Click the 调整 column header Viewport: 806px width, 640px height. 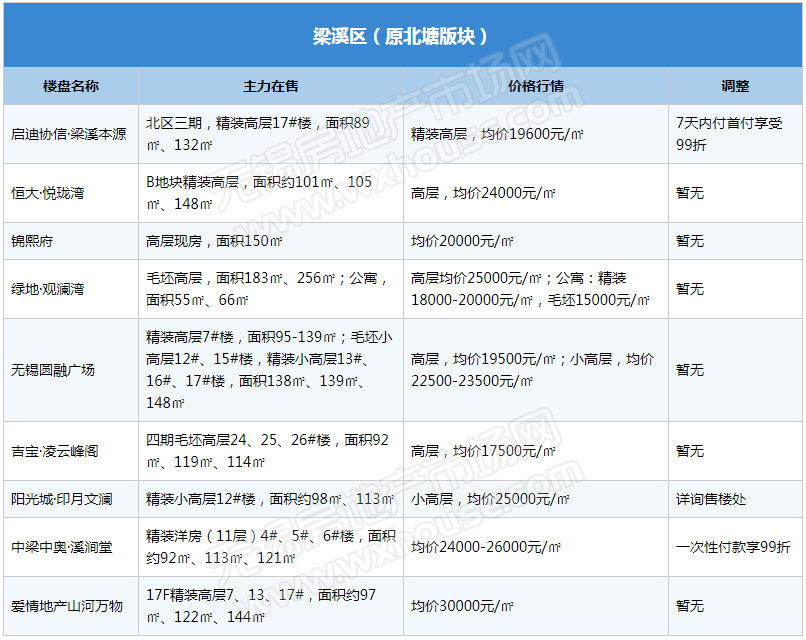[735, 86]
